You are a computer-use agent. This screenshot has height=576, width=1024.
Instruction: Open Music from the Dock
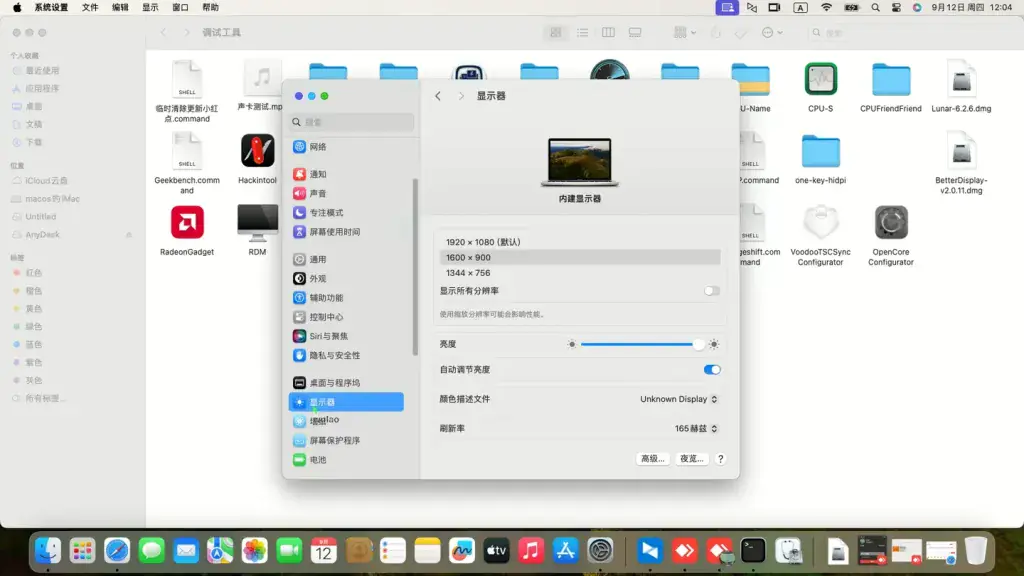point(531,551)
